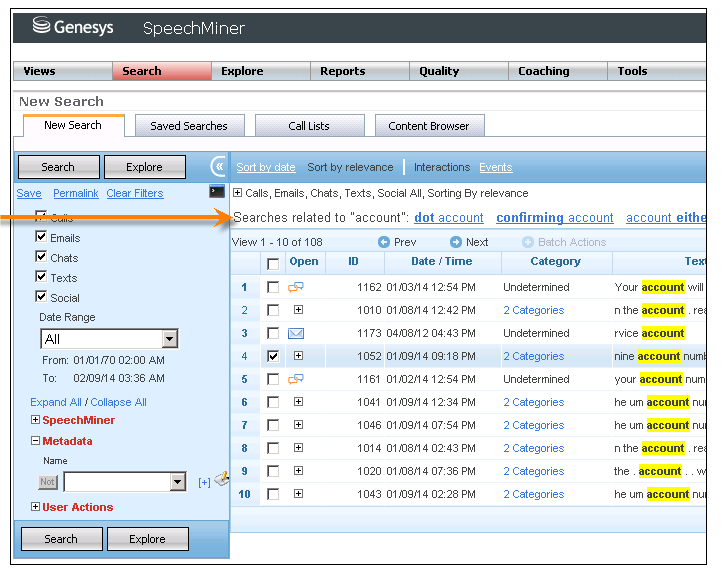Expand the User Actions section
Screen dimensions: 723x573
36,508
